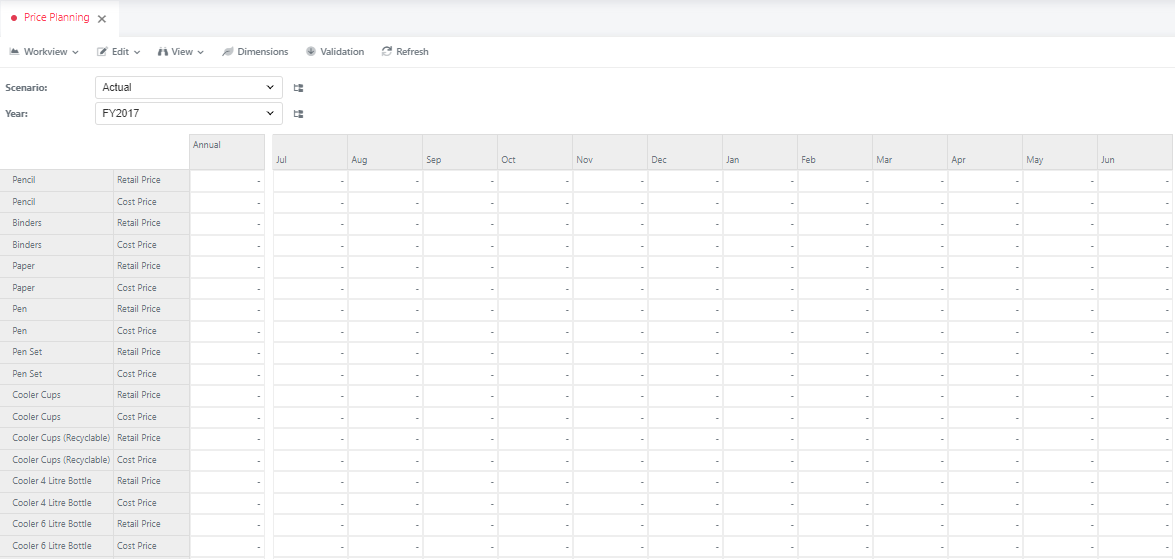Click the View binoculars icon

pyautogui.click(x=163, y=52)
